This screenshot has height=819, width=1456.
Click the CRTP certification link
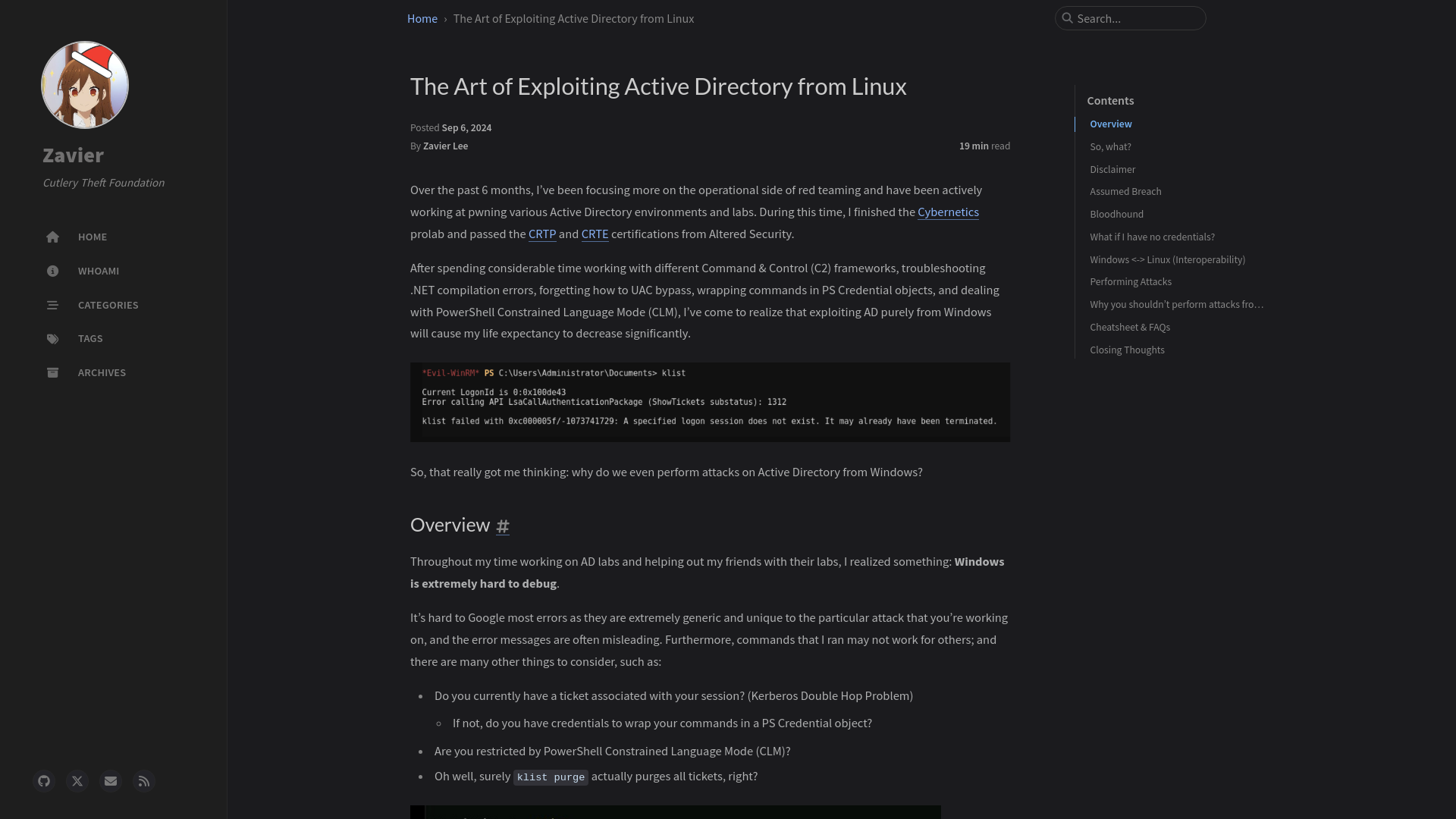tap(541, 233)
